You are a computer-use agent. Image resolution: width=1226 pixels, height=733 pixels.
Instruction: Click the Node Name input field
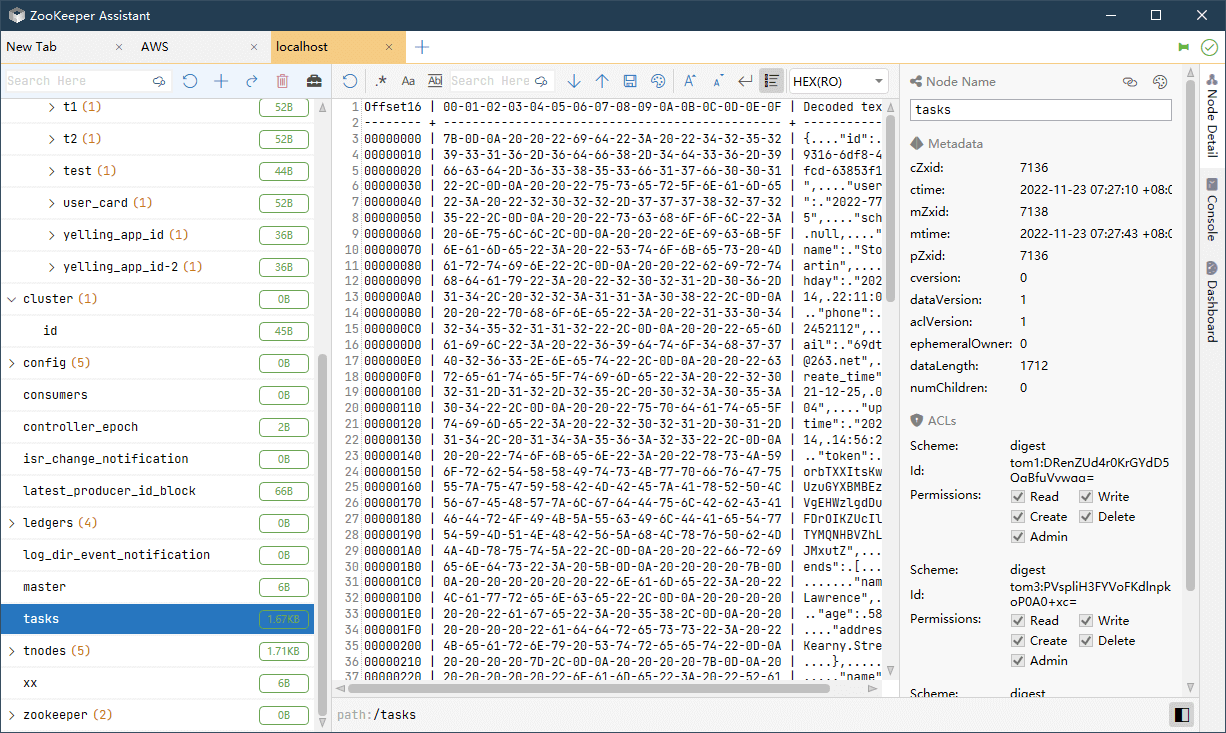pyautogui.click(x=1040, y=110)
